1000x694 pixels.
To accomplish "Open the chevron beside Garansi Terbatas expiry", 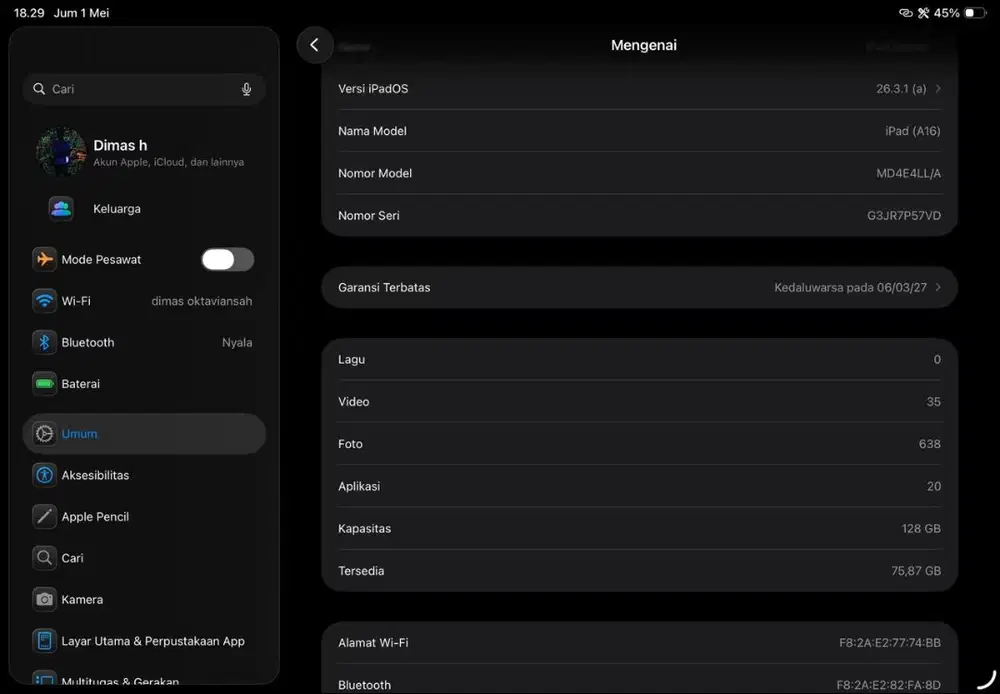I will pos(938,287).
